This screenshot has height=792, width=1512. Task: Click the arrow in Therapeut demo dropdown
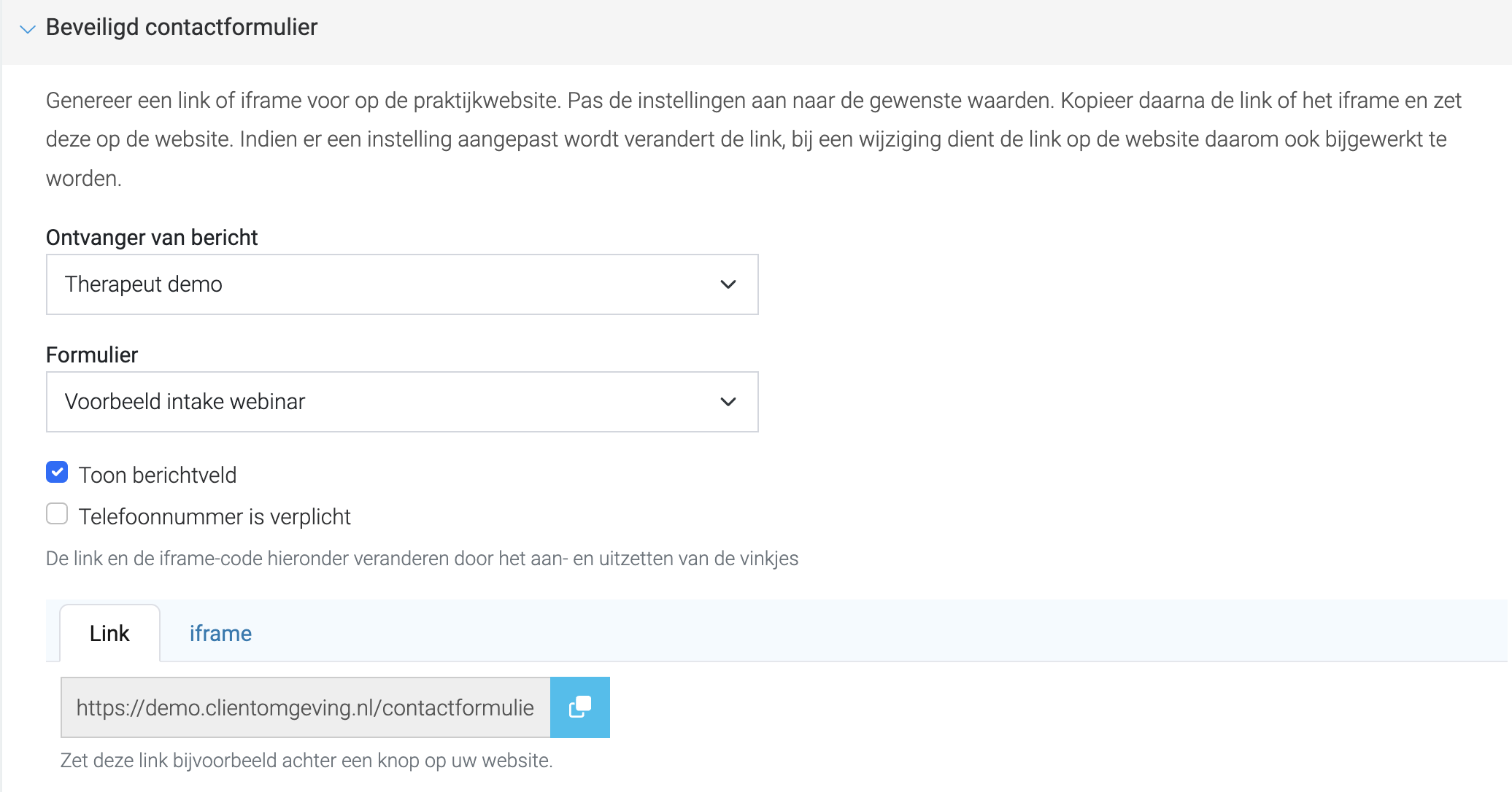[728, 284]
